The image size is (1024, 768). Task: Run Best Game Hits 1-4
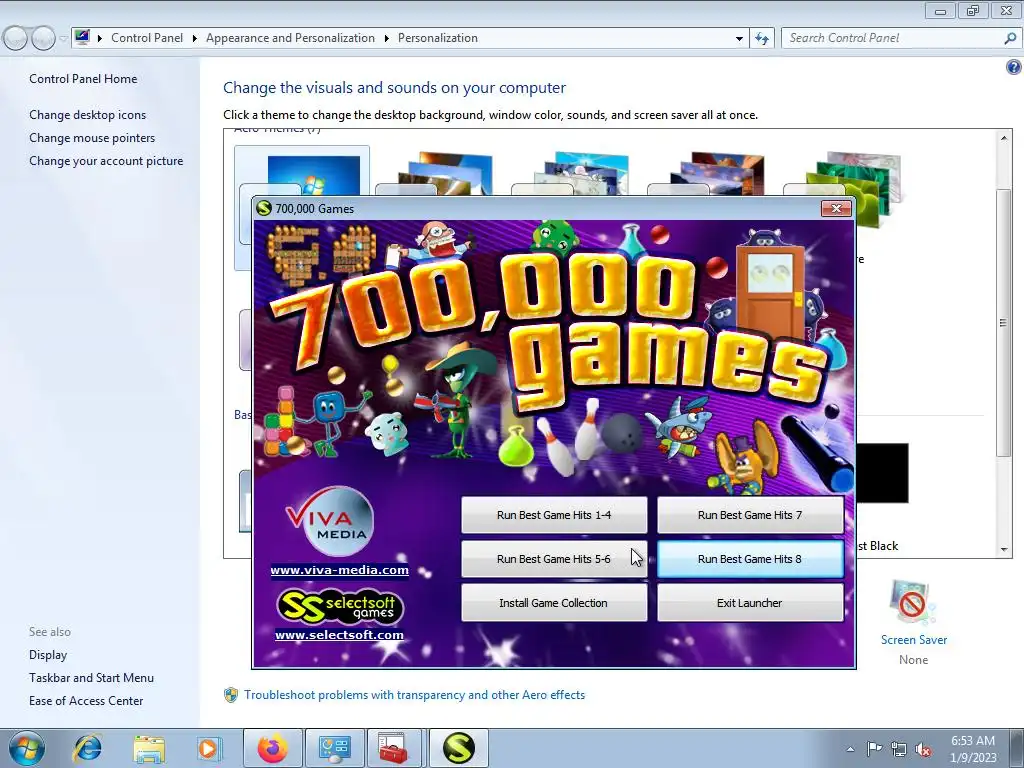pos(554,515)
